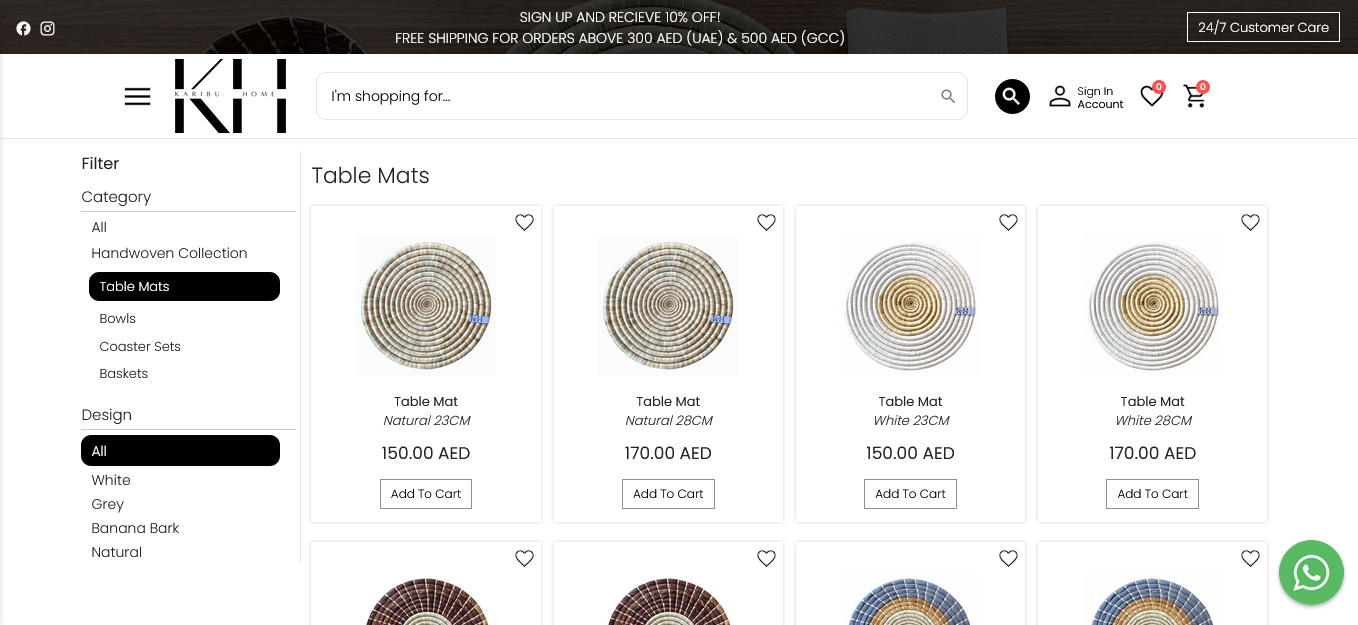Open the wishlist heart in header
This screenshot has height=625, width=1358.
1151,96
